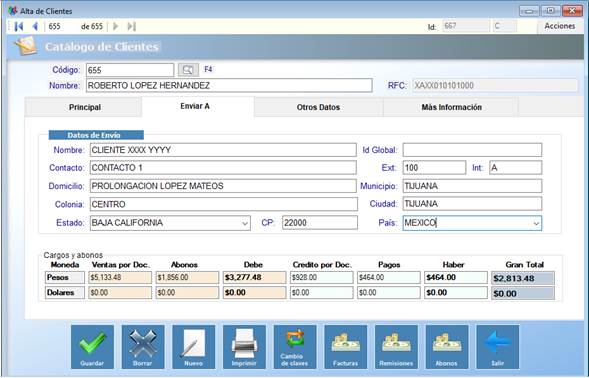Open Cambio de claves
589x378 pixels.
(x=295, y=347)
